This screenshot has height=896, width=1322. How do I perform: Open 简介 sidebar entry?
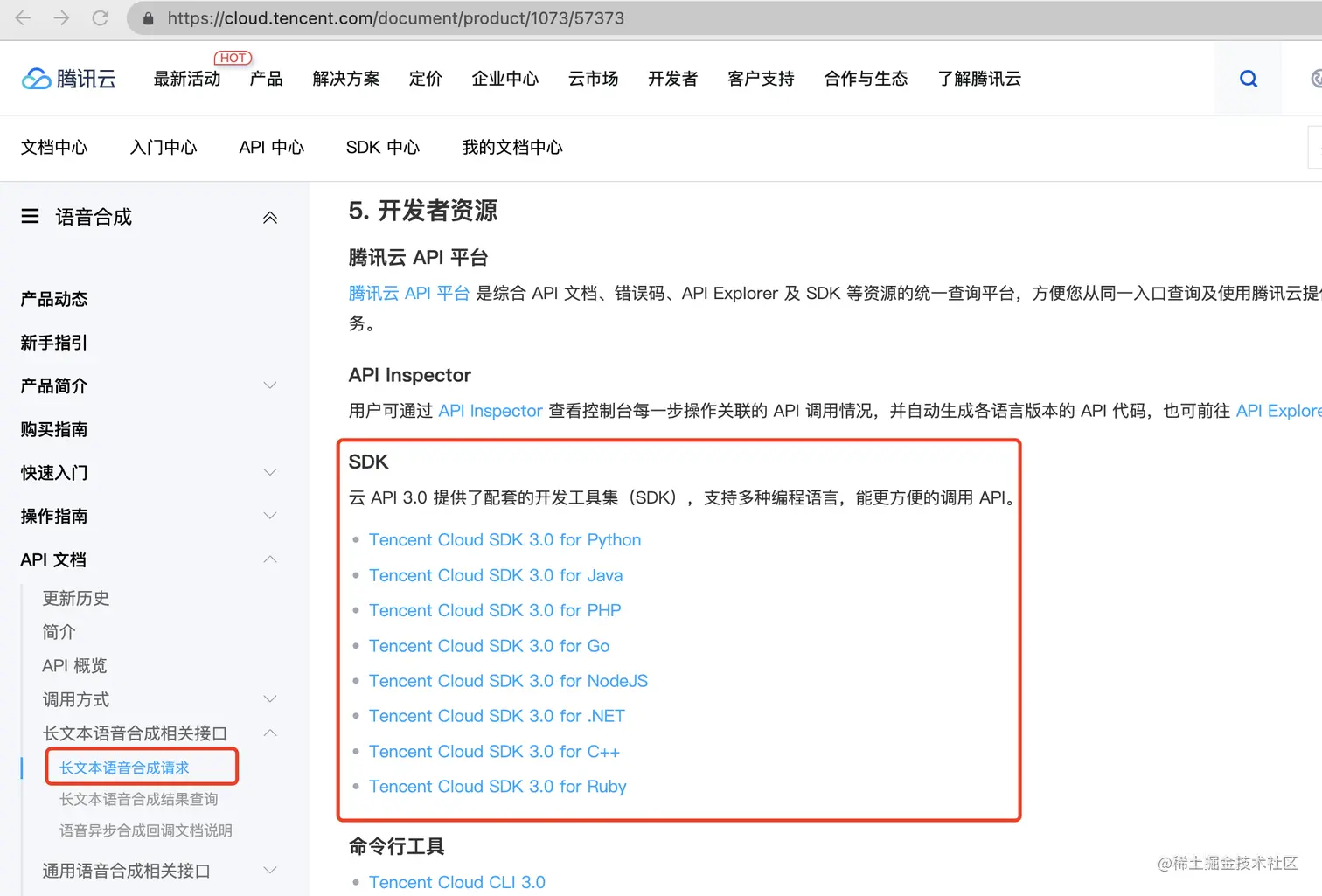[x=59, y=632]
